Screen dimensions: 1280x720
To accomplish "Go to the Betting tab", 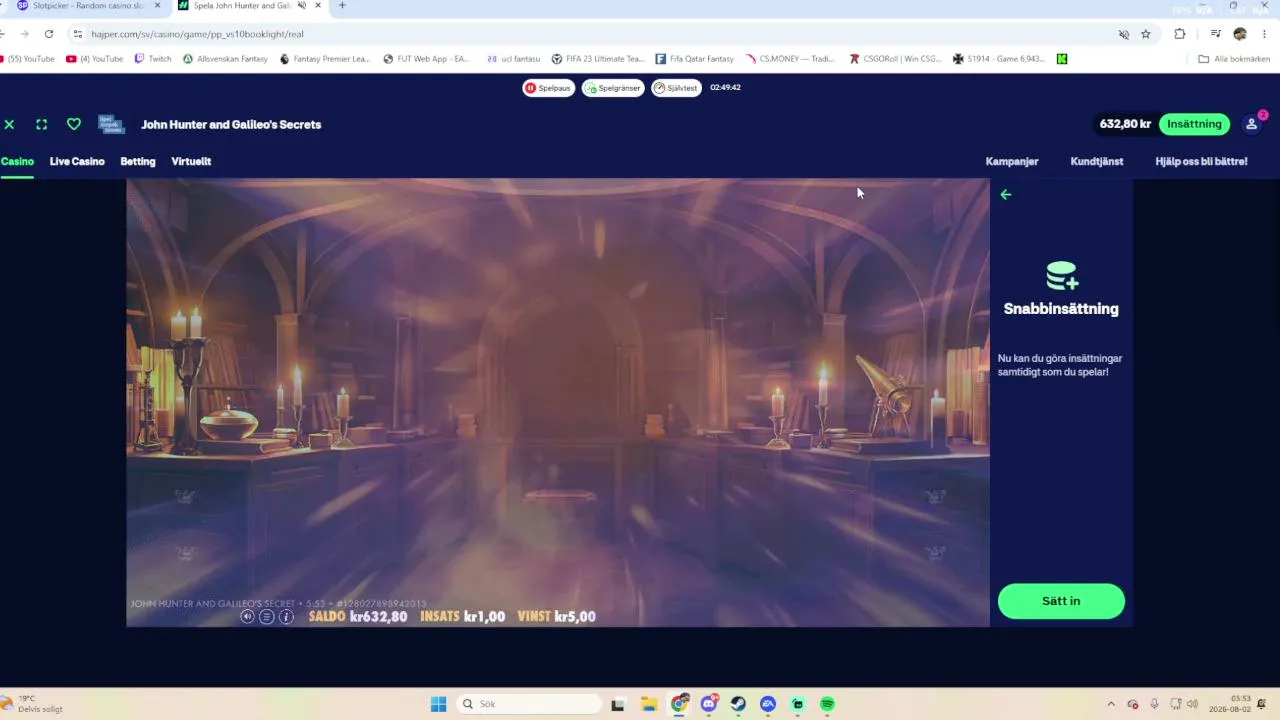I will [x=138, y=161].
